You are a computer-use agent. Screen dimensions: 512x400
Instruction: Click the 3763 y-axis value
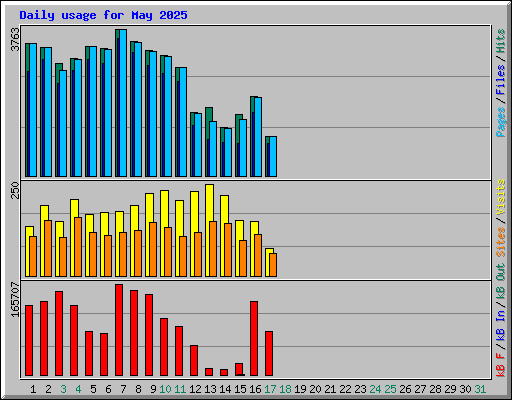pyautogui.click(x=15, y=39)
